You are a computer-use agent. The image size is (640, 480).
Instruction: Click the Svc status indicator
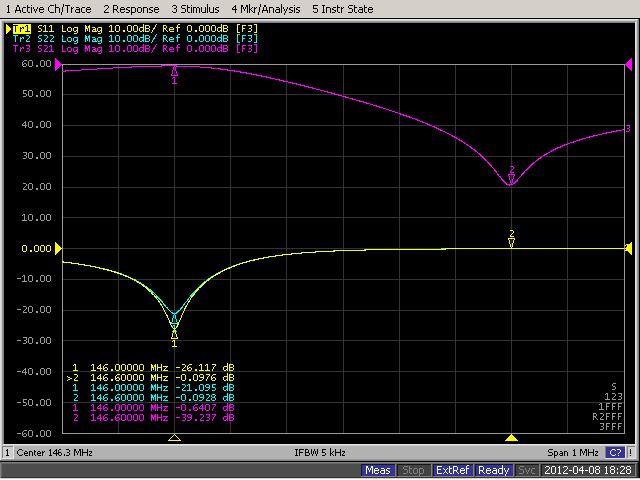(x=527, y=471)
